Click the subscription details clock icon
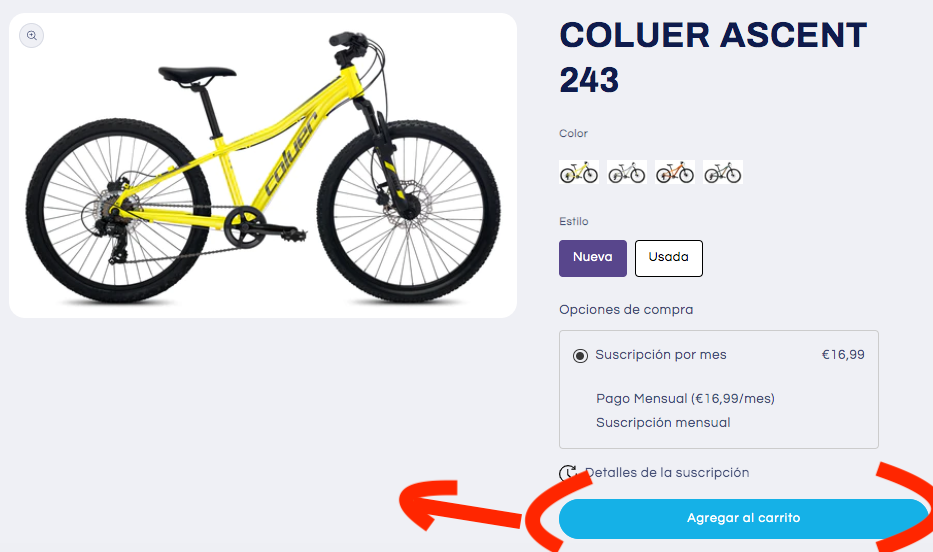The width and height of the screenshot is (933, 552). coord(568,473)
